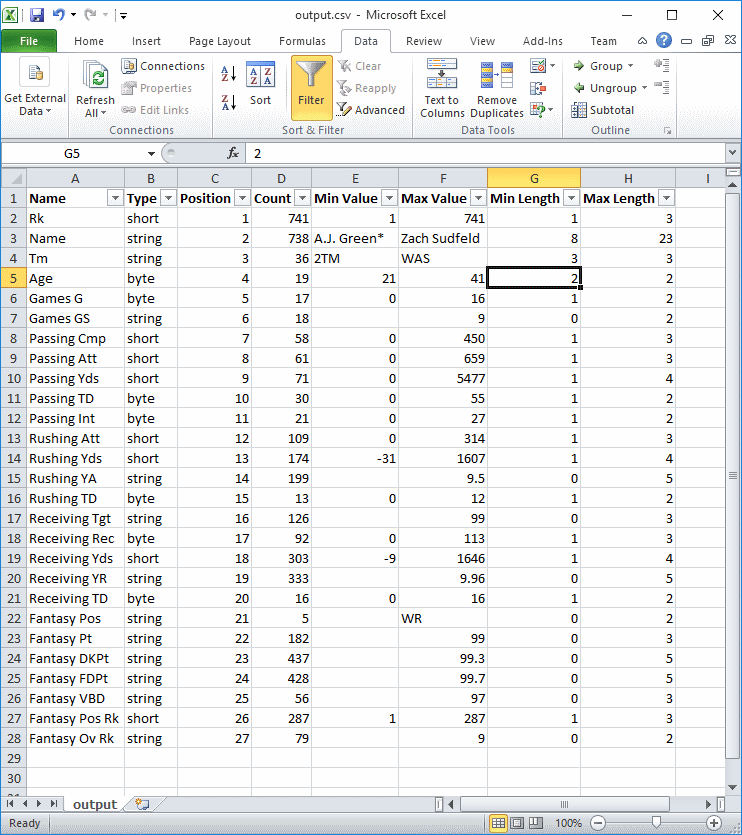This screenshot has width=742, height=835.
Task: Click the insert new worksheet tab icon
Action: (x=142, y=804)
